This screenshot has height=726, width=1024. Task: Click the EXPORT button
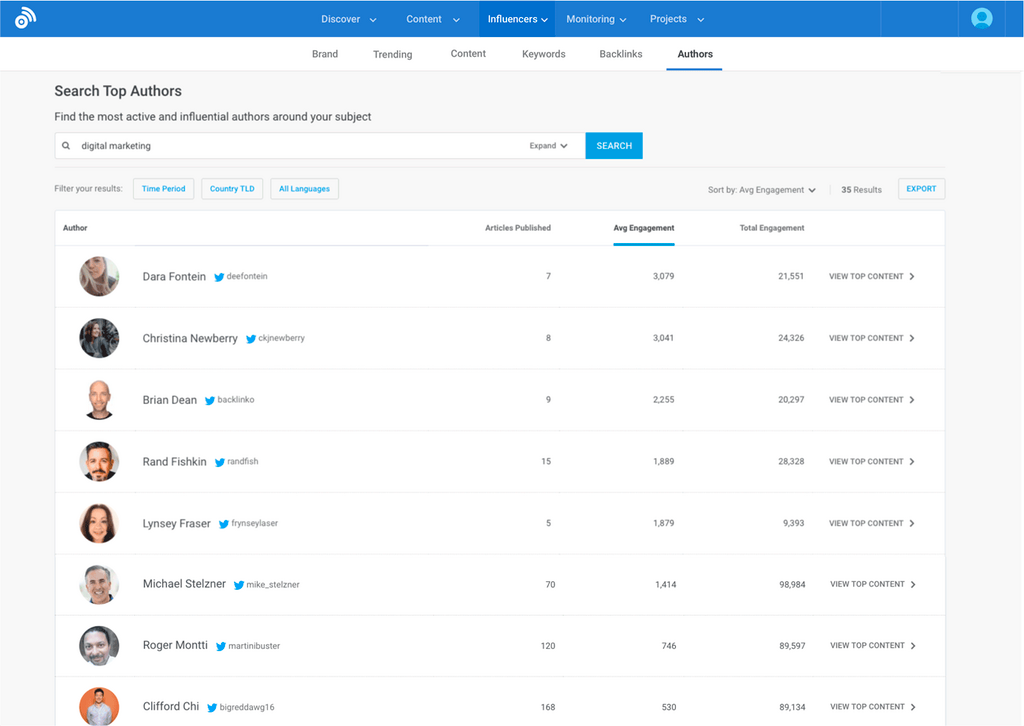pos(921,189)
